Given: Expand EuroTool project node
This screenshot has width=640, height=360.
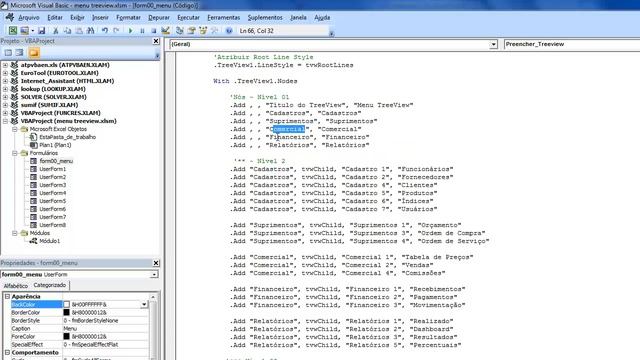Looking at the screenshot, I should pyautogui.click(x=5, y=73).
